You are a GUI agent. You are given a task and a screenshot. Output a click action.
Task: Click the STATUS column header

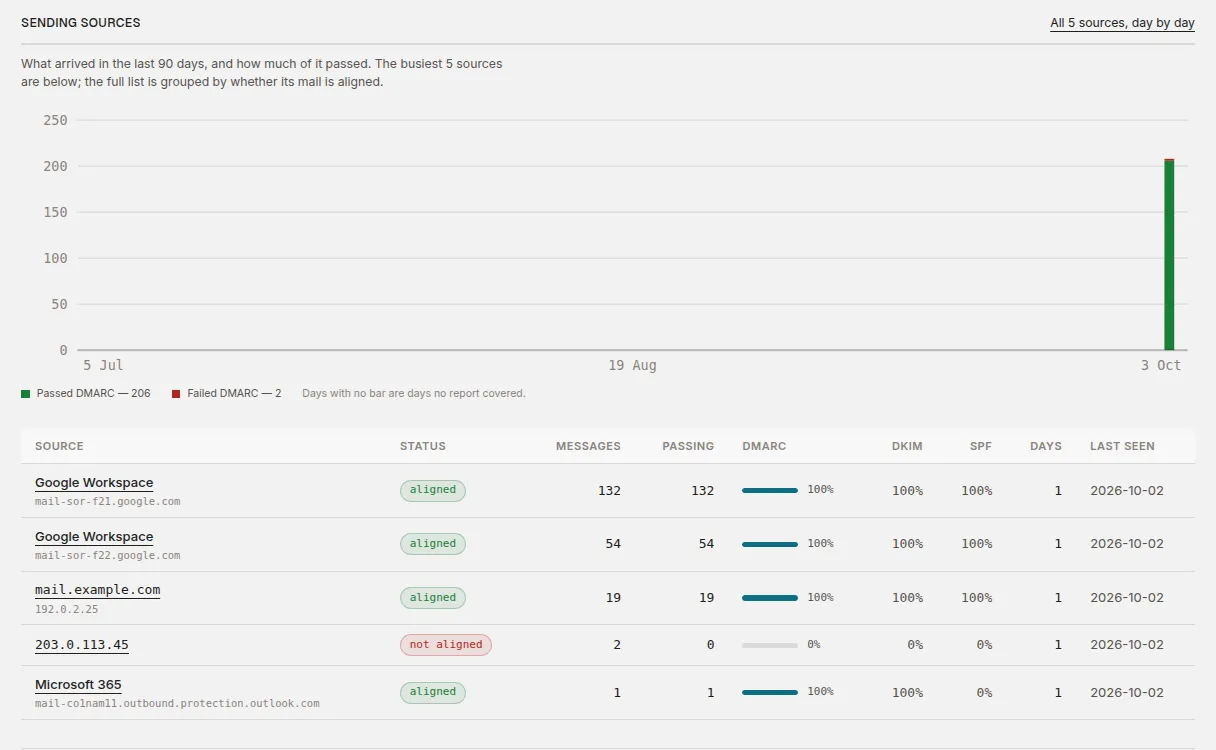click(x=423, y=446)
